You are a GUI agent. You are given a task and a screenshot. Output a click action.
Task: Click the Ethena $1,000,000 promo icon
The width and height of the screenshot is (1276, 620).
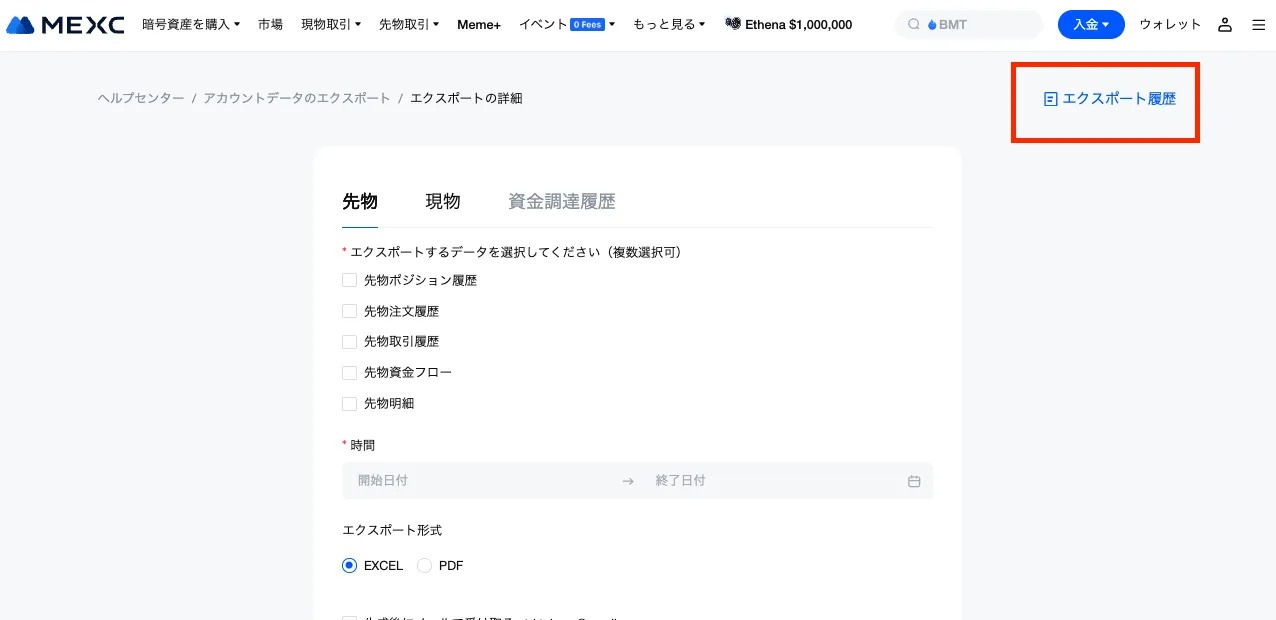[733, 25]
